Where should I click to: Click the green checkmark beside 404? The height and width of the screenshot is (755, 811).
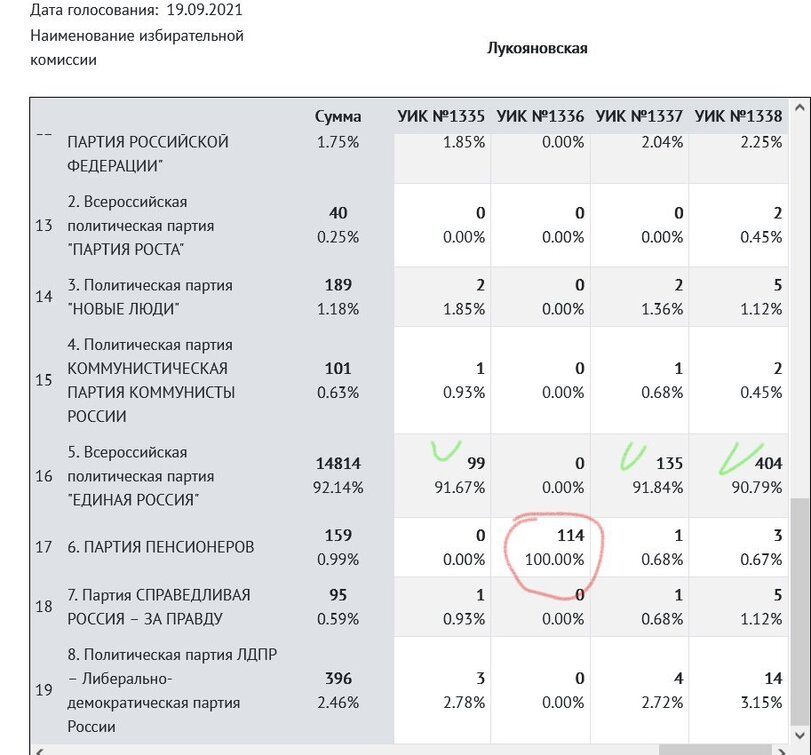[740, 456]
